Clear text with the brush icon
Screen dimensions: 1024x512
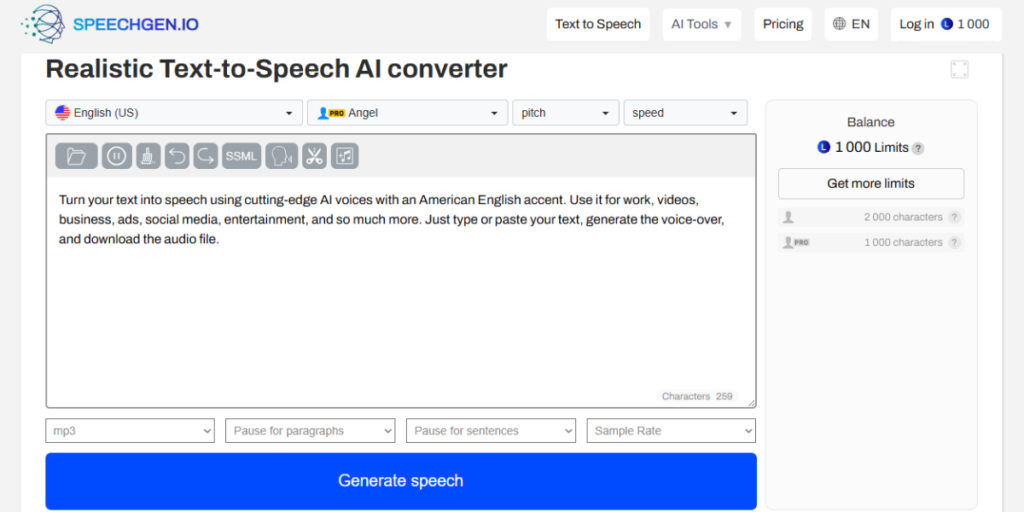148,156
